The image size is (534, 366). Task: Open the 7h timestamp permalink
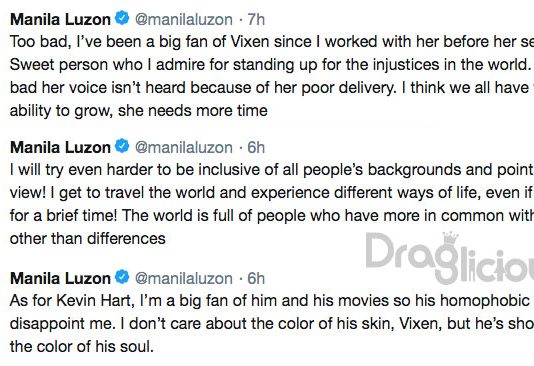[256, 19]
